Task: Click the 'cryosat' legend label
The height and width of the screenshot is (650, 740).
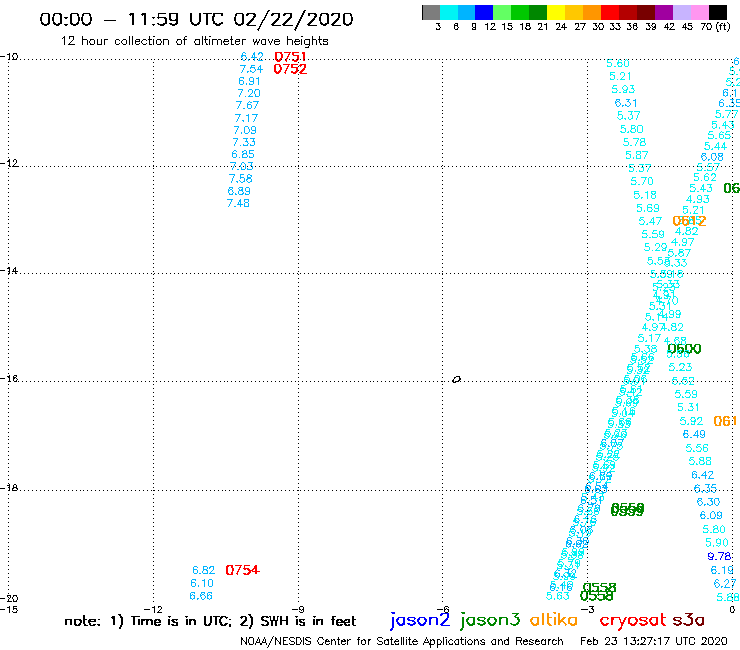Action: click(633, 620)
